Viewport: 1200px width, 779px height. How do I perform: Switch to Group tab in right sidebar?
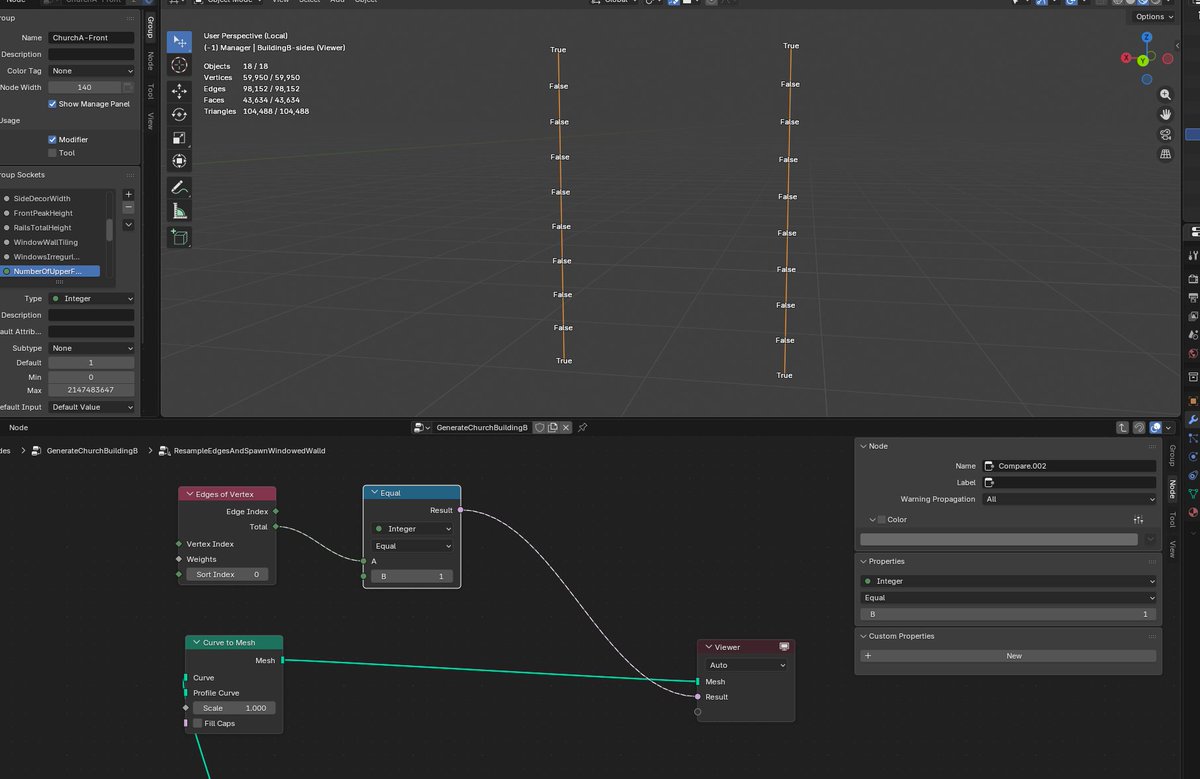(1172, 456)
